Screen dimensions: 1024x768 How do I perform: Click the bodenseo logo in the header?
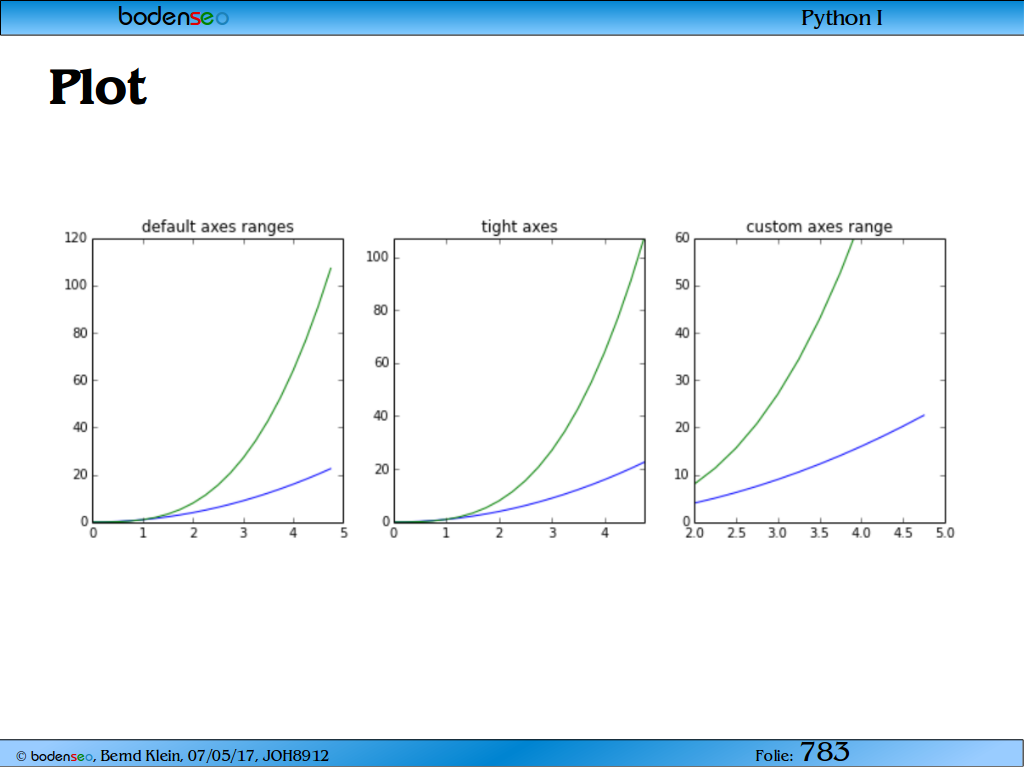[174, 16]
